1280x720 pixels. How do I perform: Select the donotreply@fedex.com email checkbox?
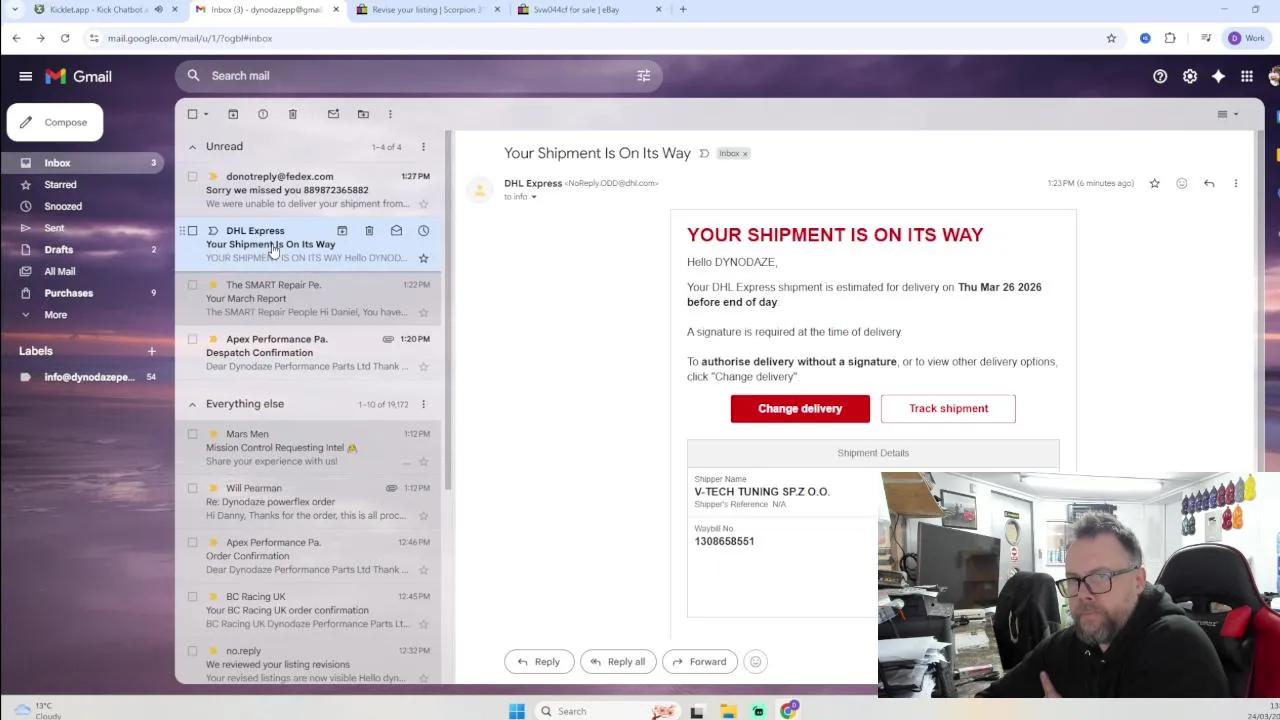[x=192, y=176]
